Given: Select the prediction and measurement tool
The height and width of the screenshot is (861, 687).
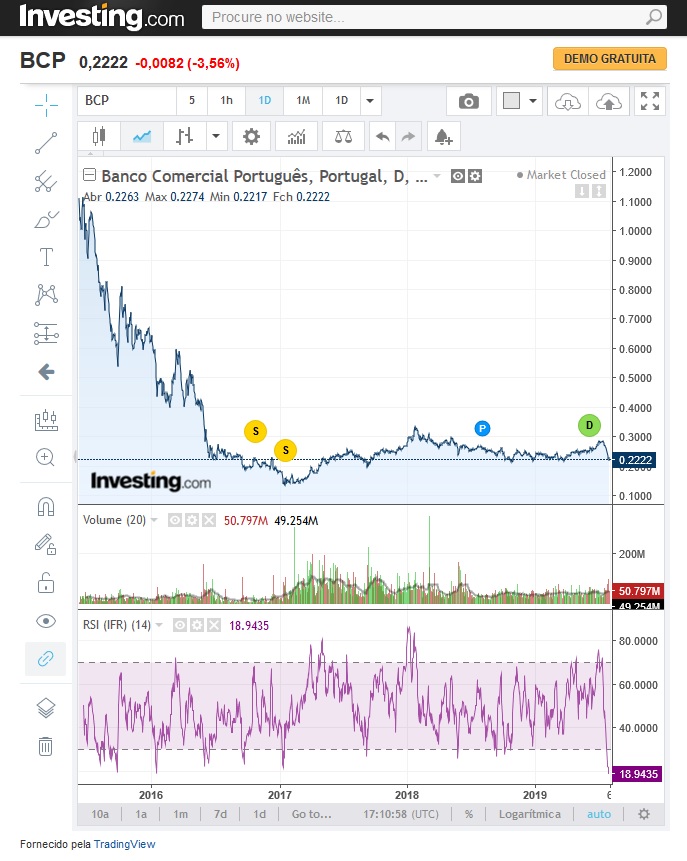Looking at the screenshot, I should click(x=46, y=333).
